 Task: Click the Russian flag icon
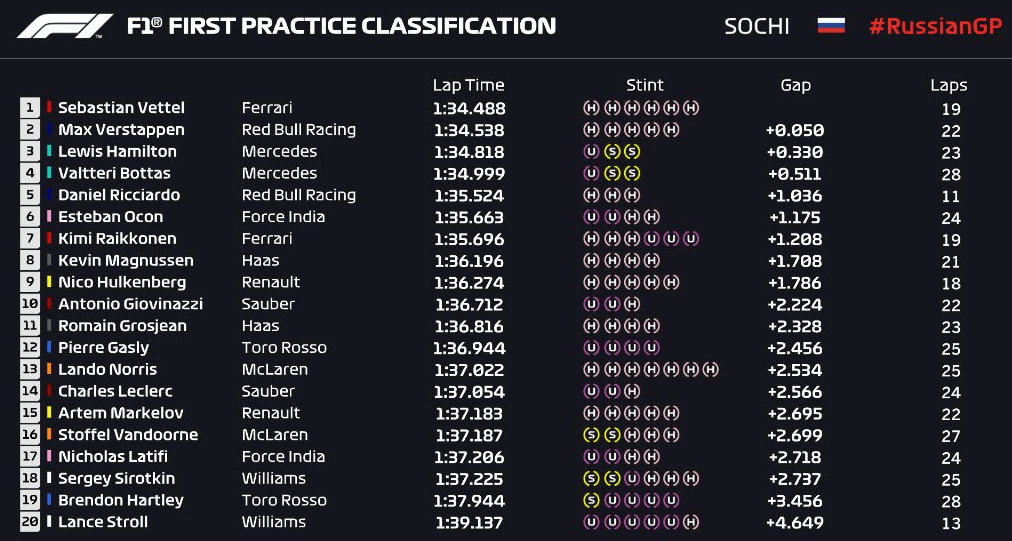click(x=831, y=26)
